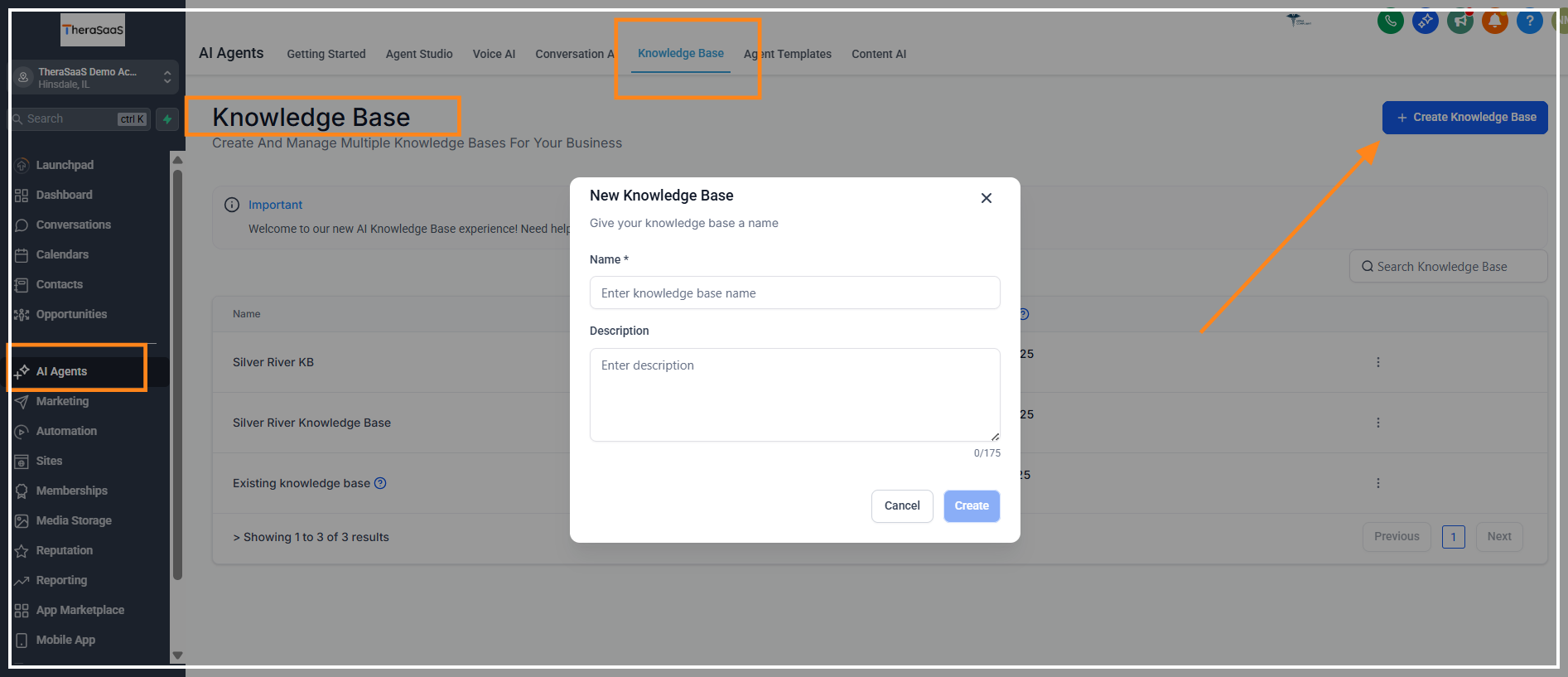The height and width of the screenshot is (677, 1568).
Task: Click the sidebar Search box
Action: pos(81,119)
